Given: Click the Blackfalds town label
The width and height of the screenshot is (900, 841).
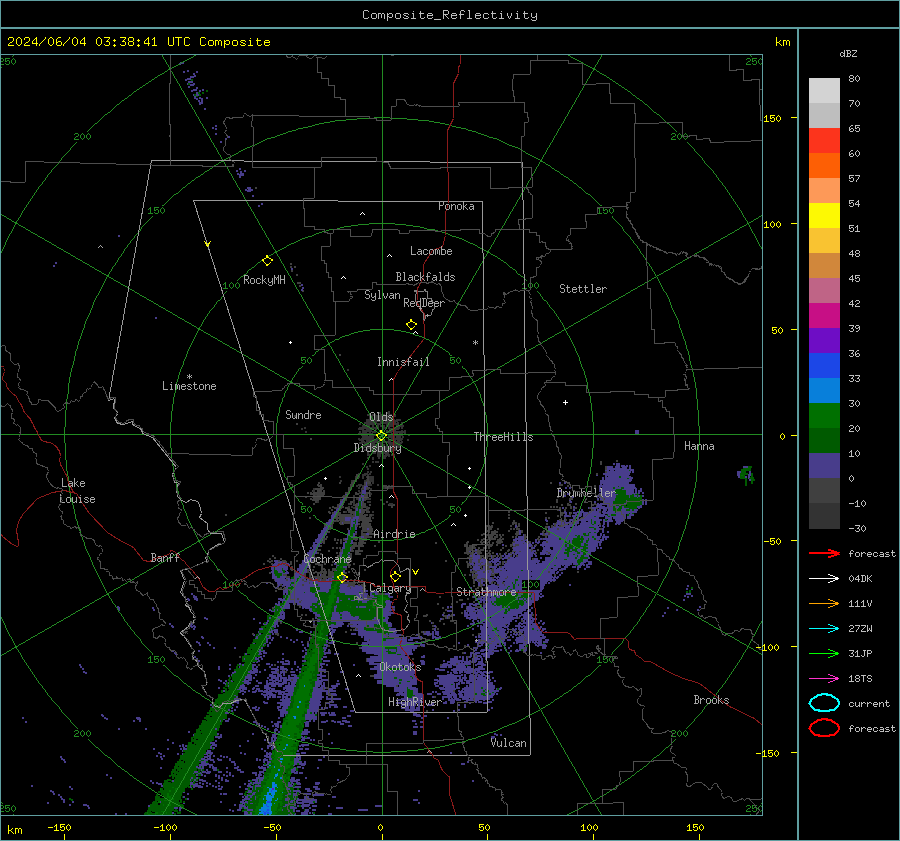Looking at the screenshot, I should pos(425,277).
